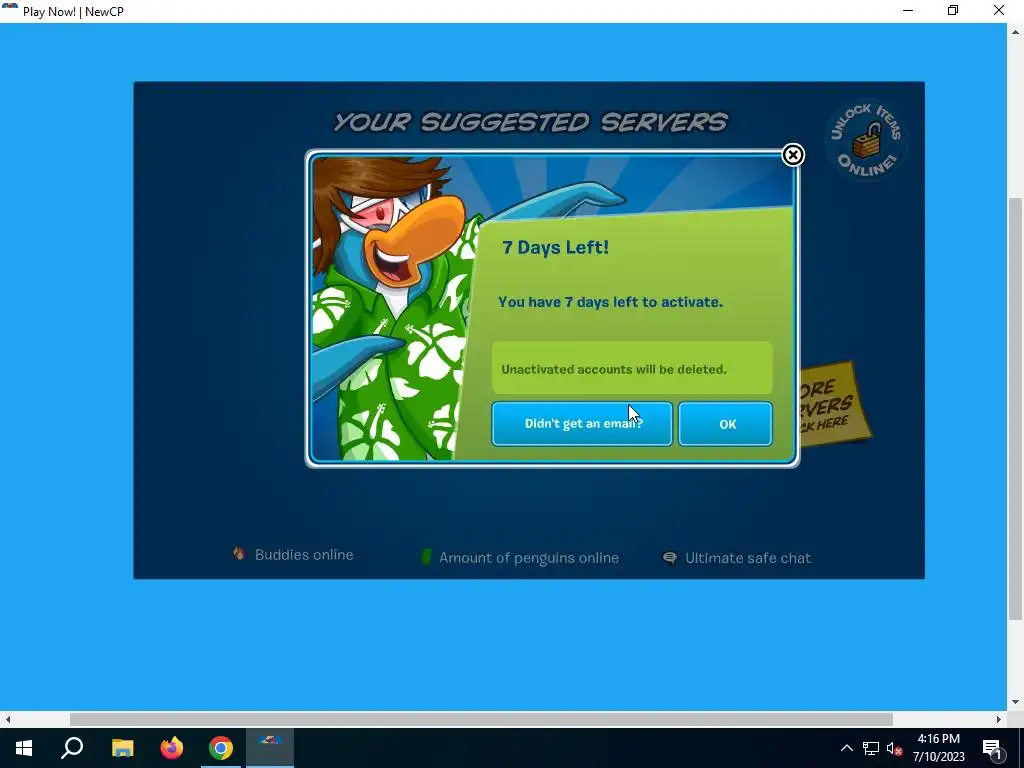Click the horizontal scrollbar thumb
The image size is (1024, 768).
pos(481,719)
